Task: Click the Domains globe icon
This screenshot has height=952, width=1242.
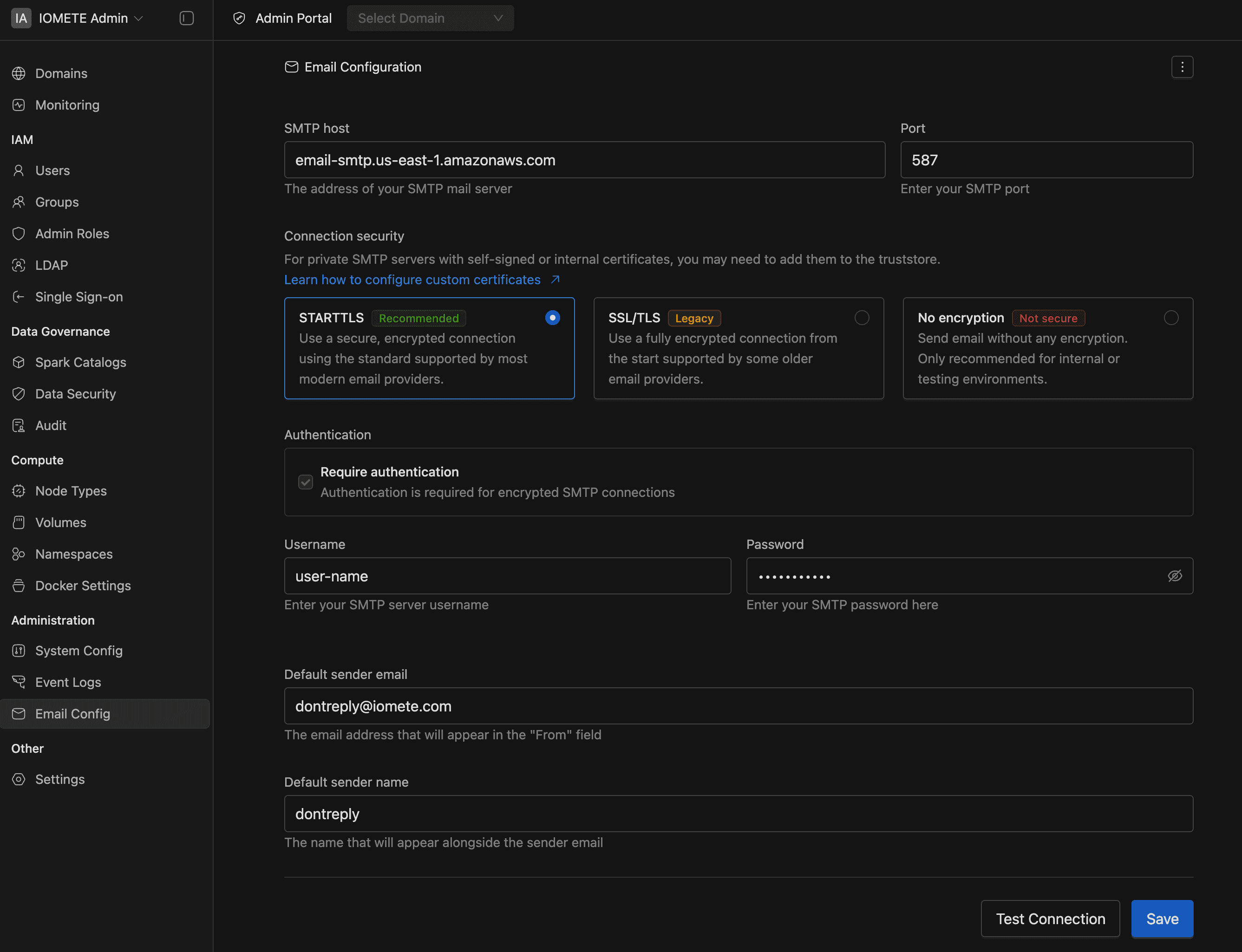Action: coord(19,74)
